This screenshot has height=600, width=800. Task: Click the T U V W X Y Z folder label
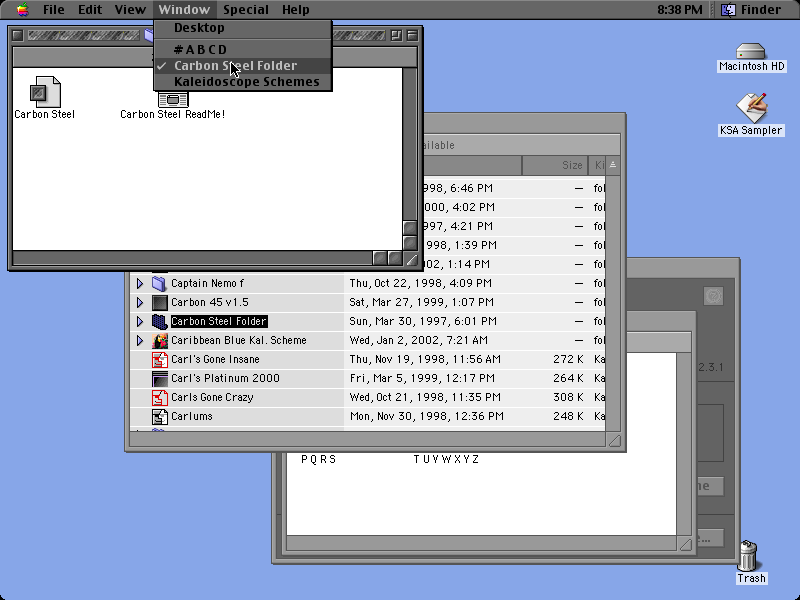coord(446,460)
